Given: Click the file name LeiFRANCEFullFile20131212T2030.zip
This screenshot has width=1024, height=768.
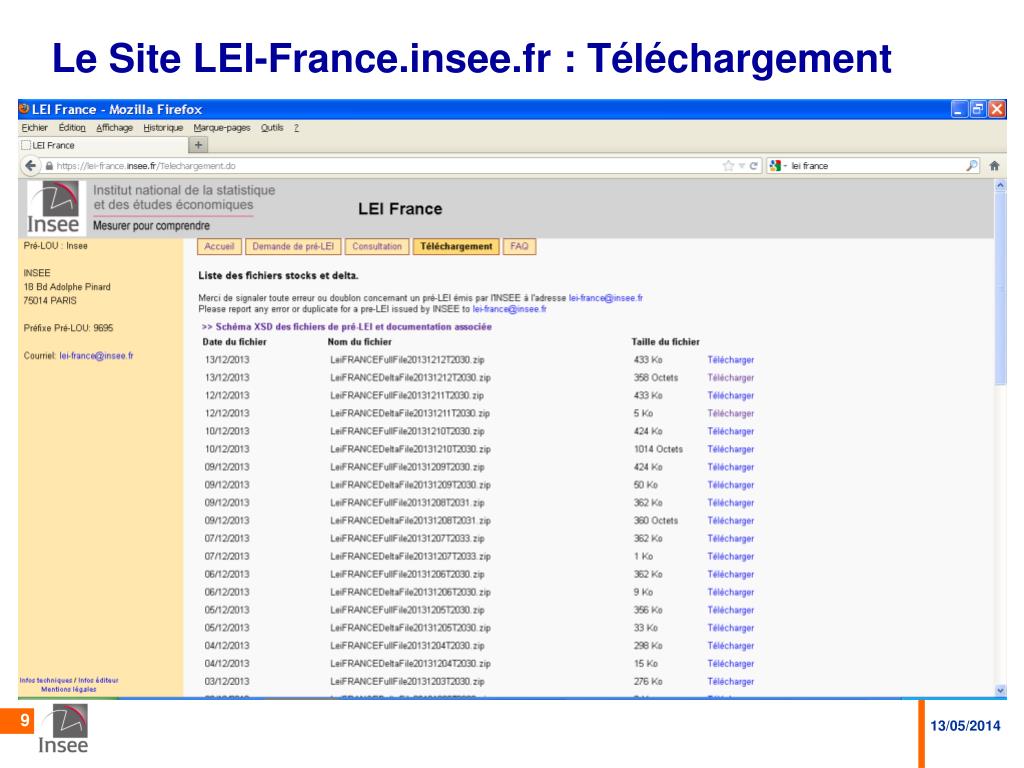Looking at the screenshot, I should pyautogui.click(x=407, y=360).
